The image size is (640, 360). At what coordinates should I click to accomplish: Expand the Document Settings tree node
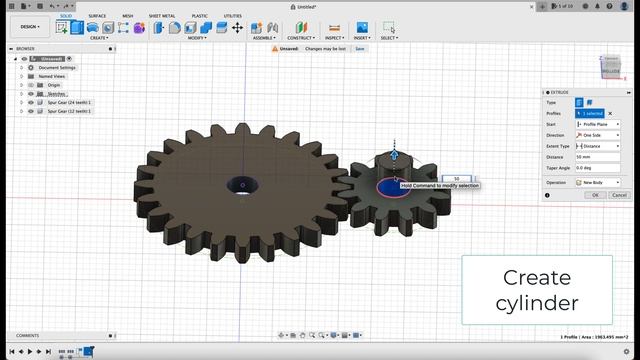point(22,68)
